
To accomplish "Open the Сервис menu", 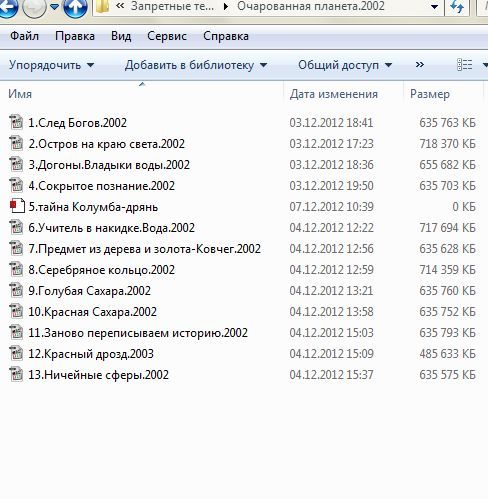I will coord(167,36).
